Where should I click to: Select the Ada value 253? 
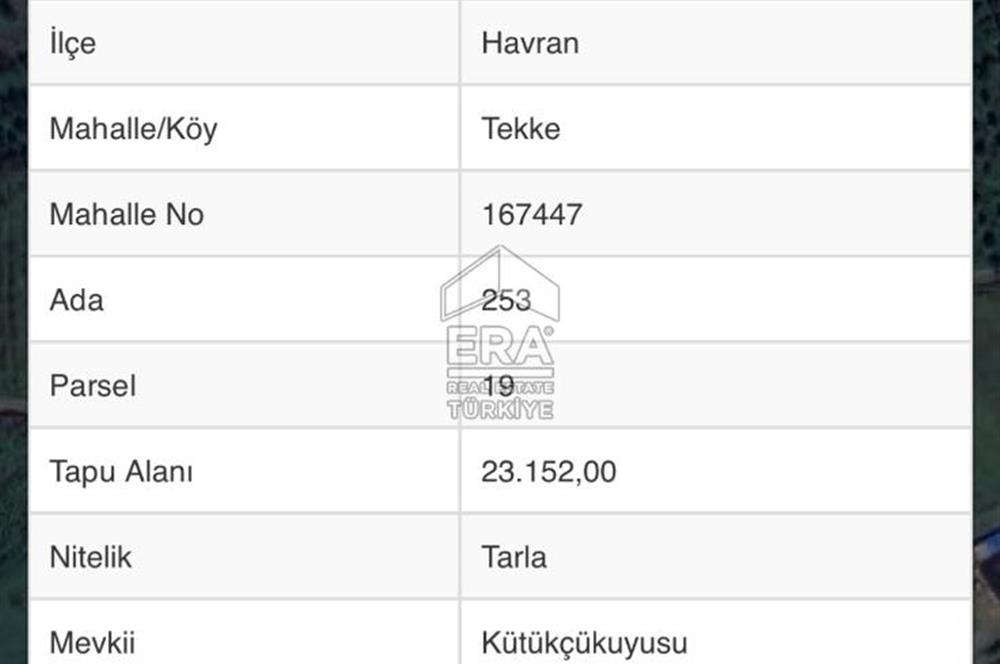coord(505,300)
